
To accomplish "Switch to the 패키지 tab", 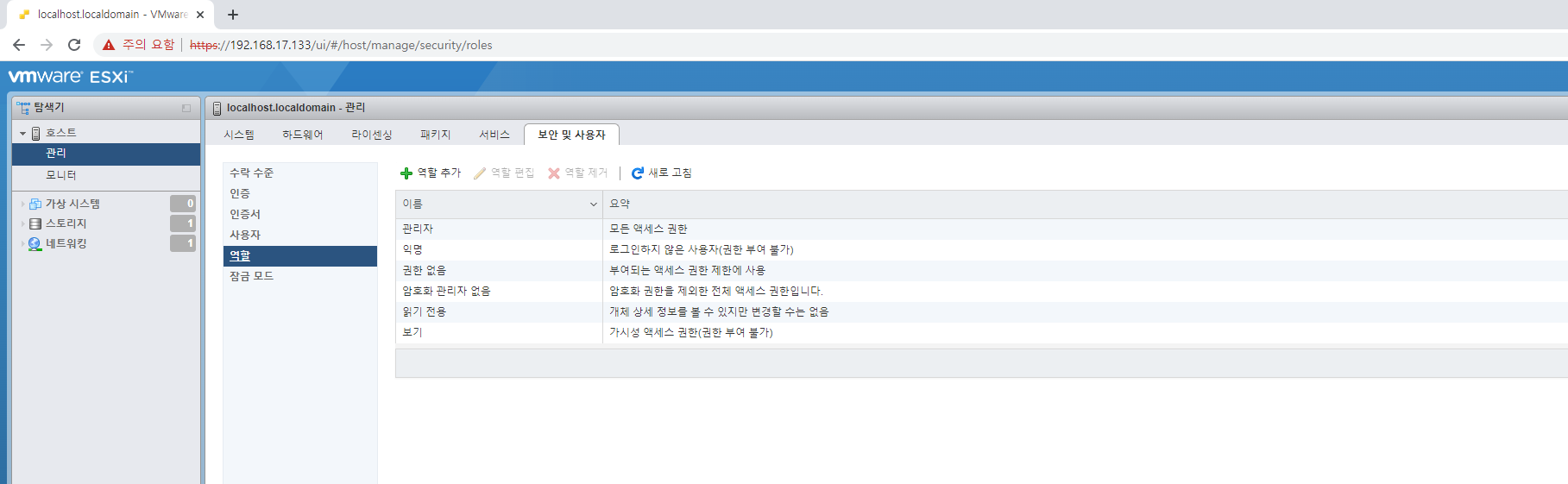I will pyautogui.click(x=435, y=135).
